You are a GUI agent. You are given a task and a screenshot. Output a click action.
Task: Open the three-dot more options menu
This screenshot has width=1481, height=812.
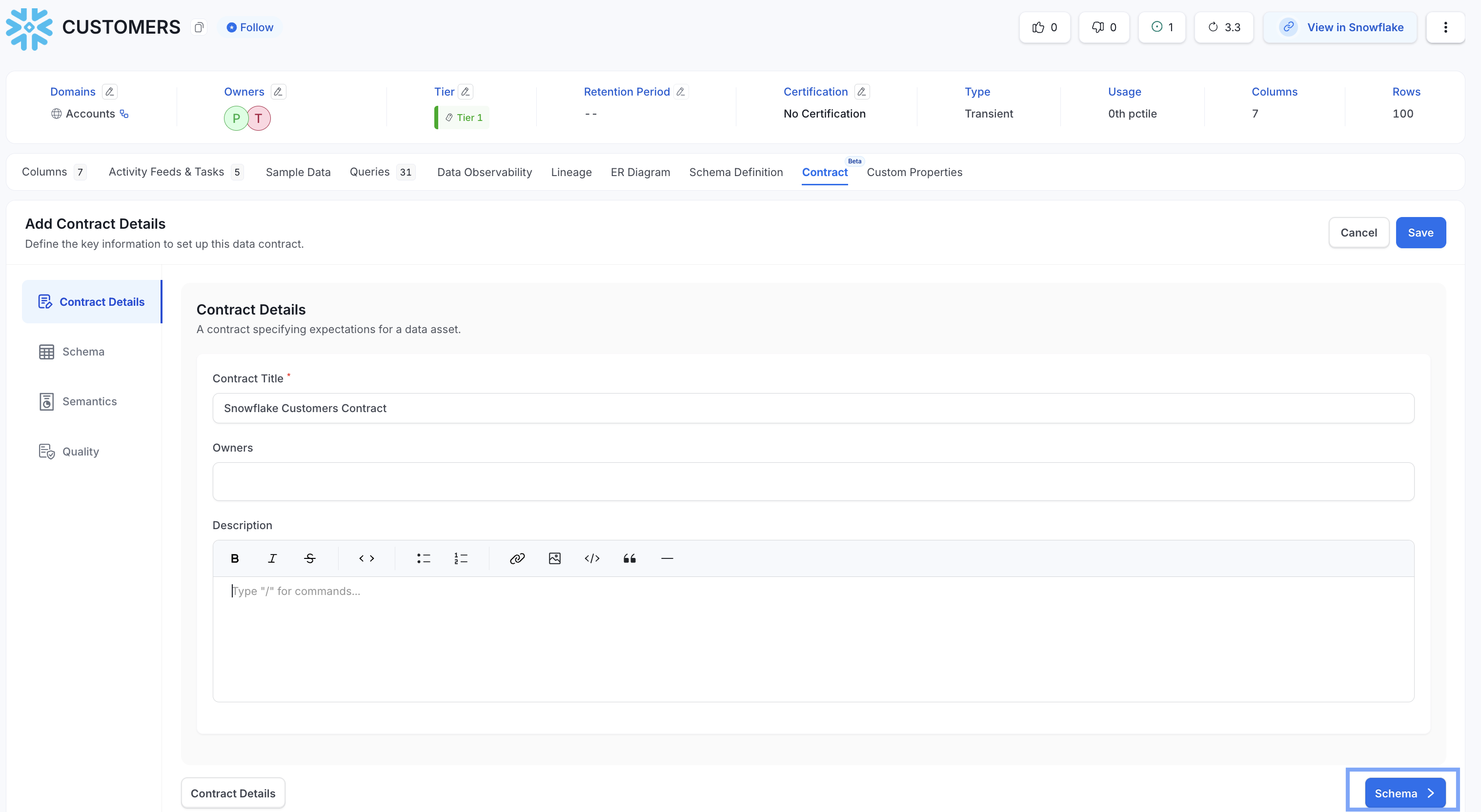1445,27
